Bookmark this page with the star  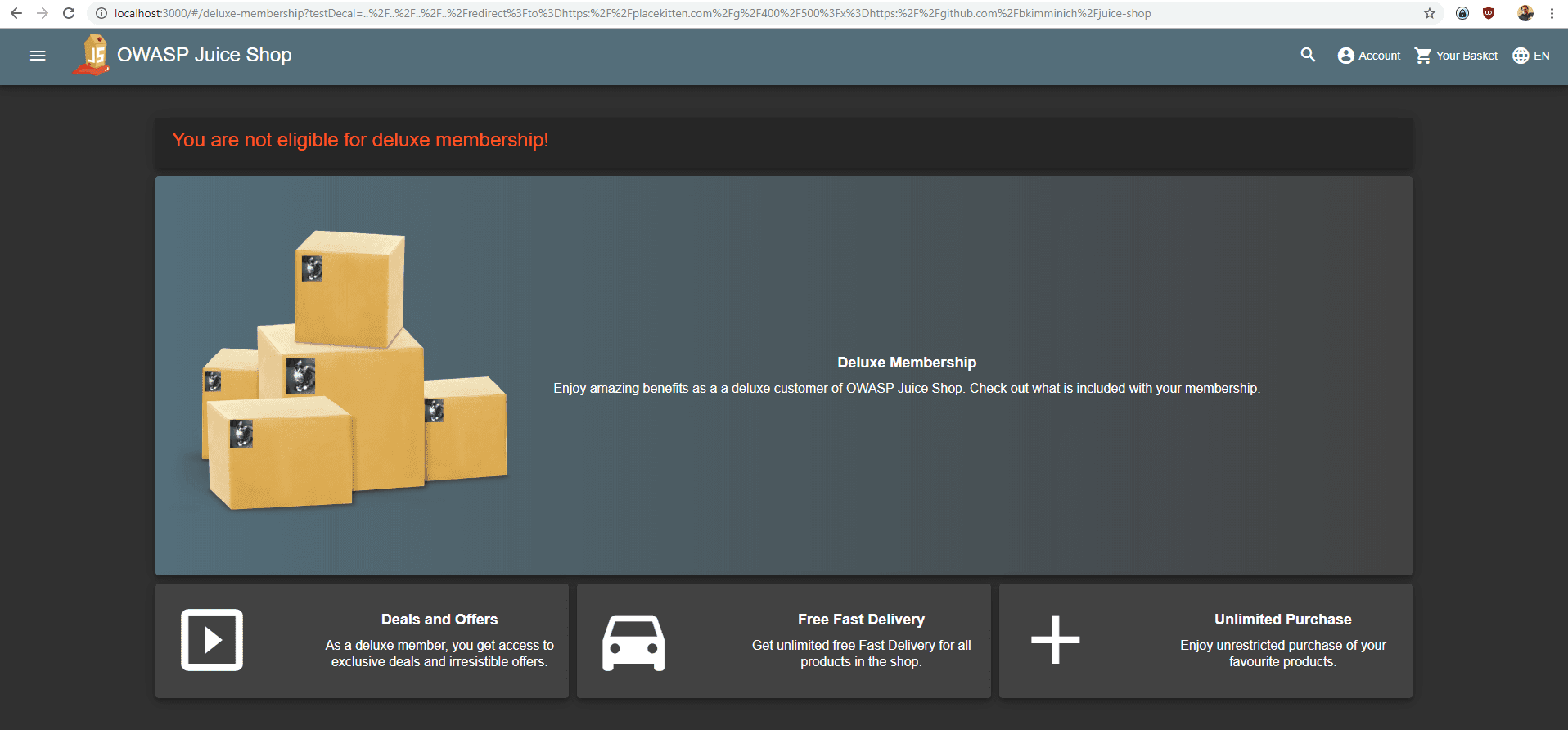(1430, 13)
